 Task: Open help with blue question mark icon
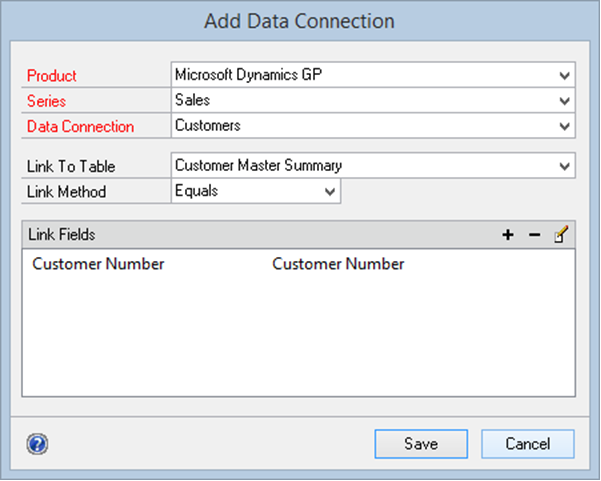click(37, 444)
